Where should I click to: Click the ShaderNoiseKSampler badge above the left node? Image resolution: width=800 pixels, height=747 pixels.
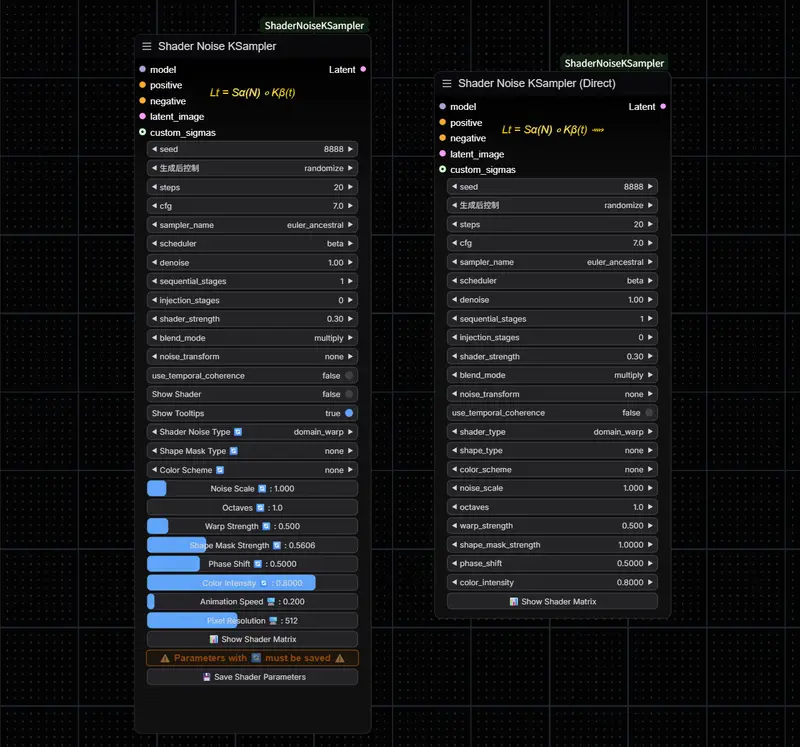(x=314, y=26)
